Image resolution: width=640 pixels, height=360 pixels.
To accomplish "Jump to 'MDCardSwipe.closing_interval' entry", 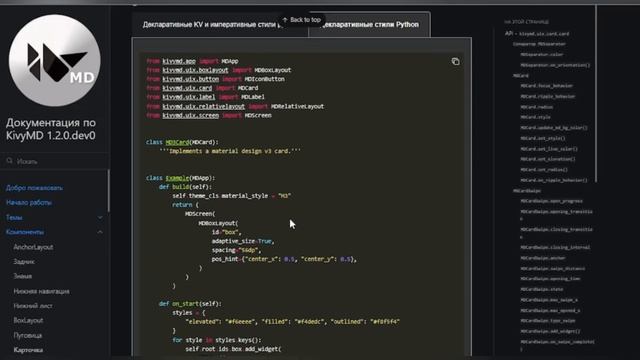I will tap(555, 247).
